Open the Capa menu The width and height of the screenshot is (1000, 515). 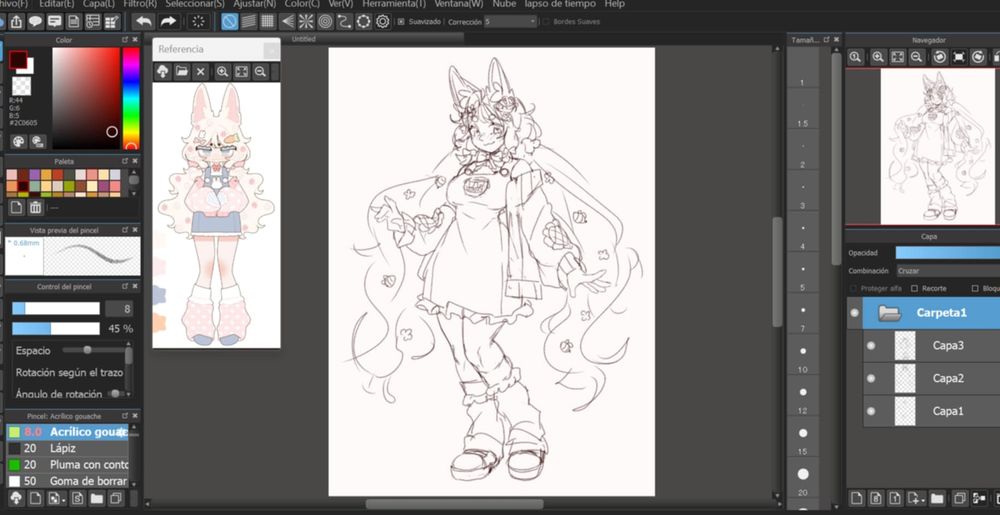point(98,4)
